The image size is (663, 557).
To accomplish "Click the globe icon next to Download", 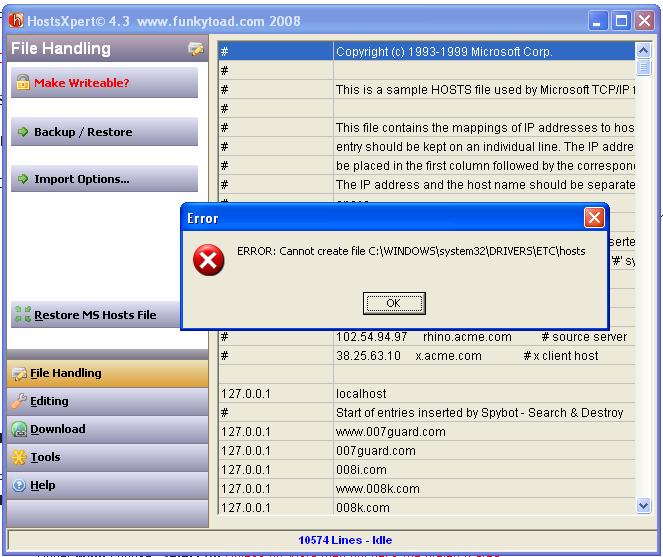I will 19,429.
